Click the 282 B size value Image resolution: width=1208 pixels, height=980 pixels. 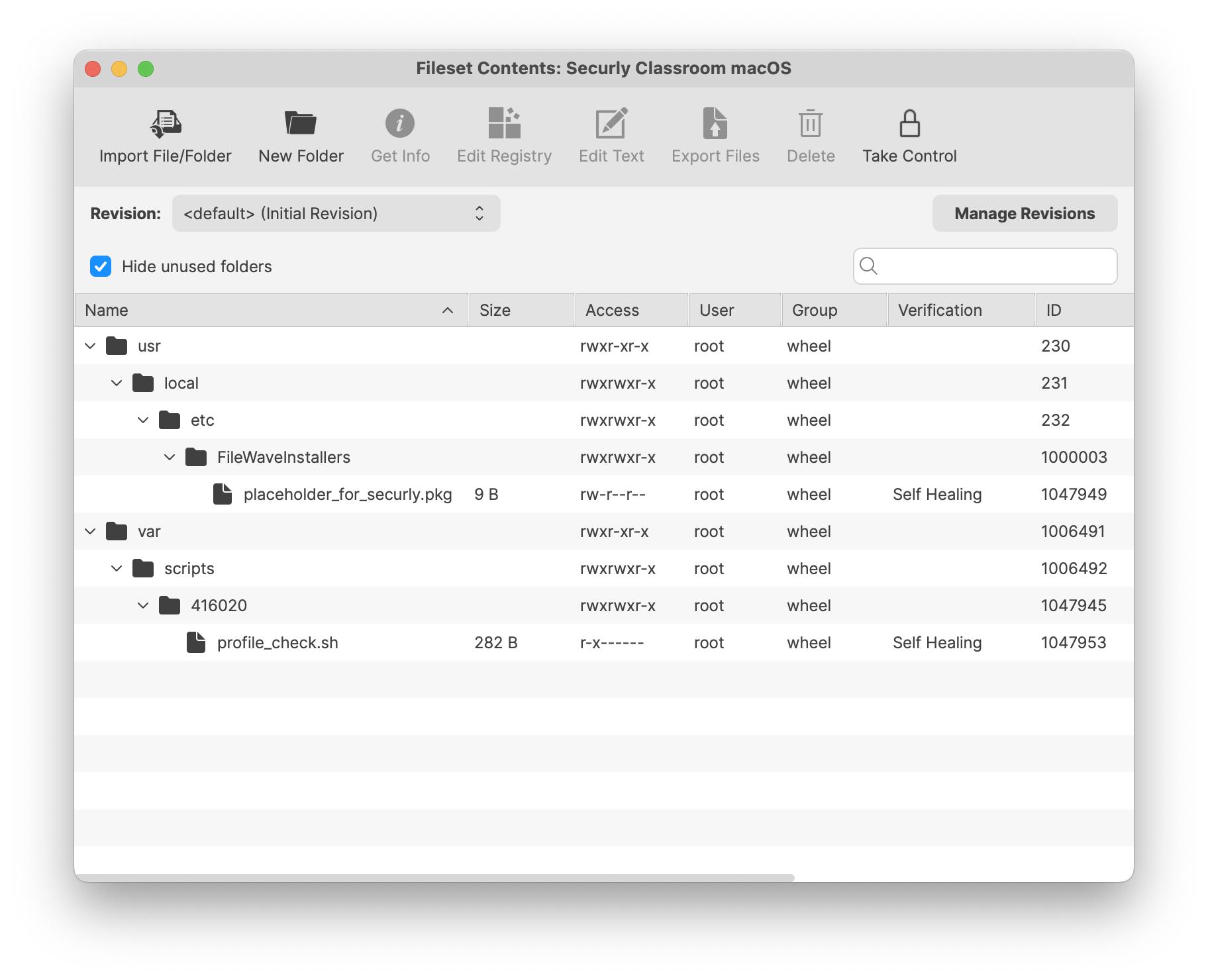click(x=496, y=642)
